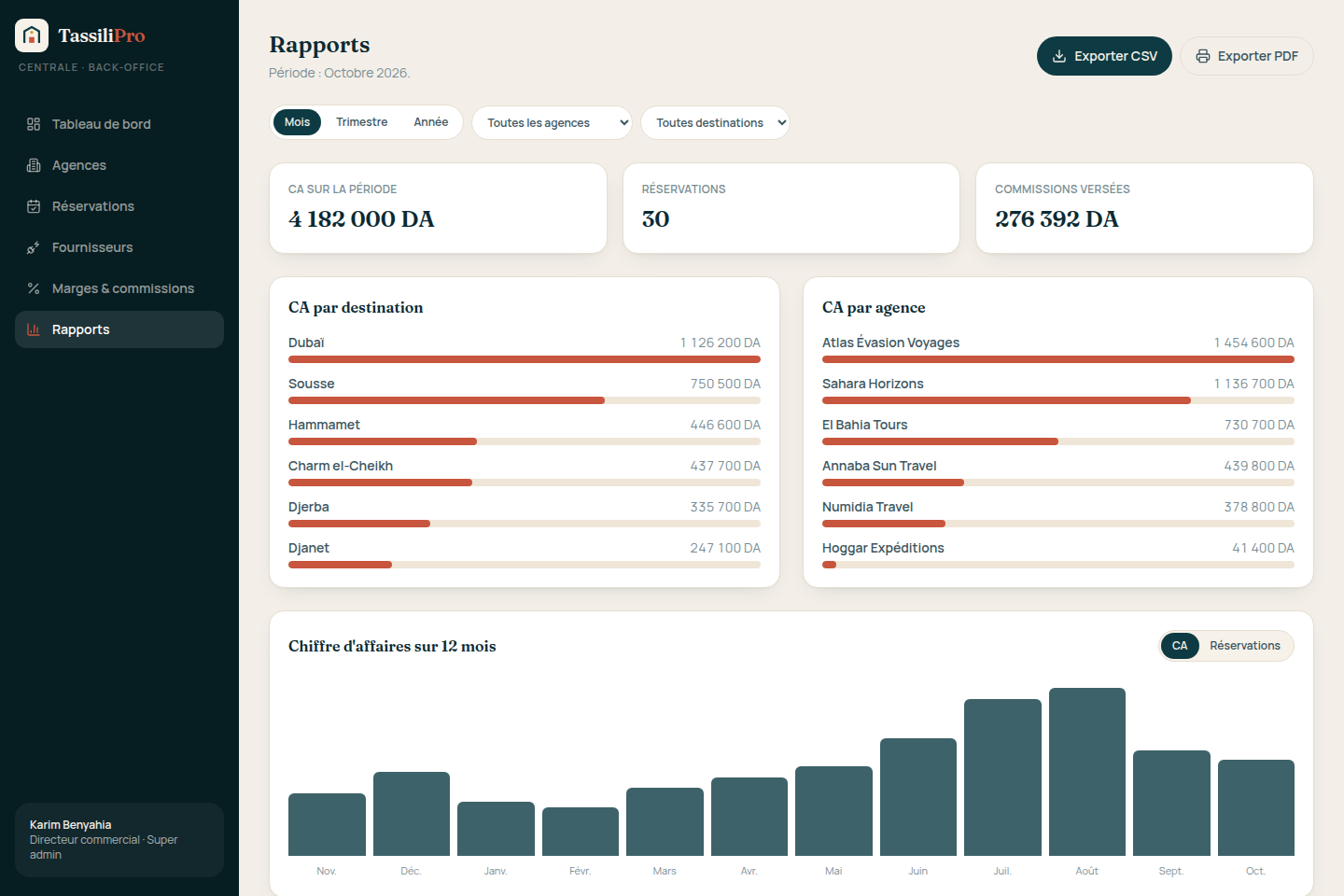
Task: Click the Atlas Évasion Voyages label
Action: (x=890, y=343)
